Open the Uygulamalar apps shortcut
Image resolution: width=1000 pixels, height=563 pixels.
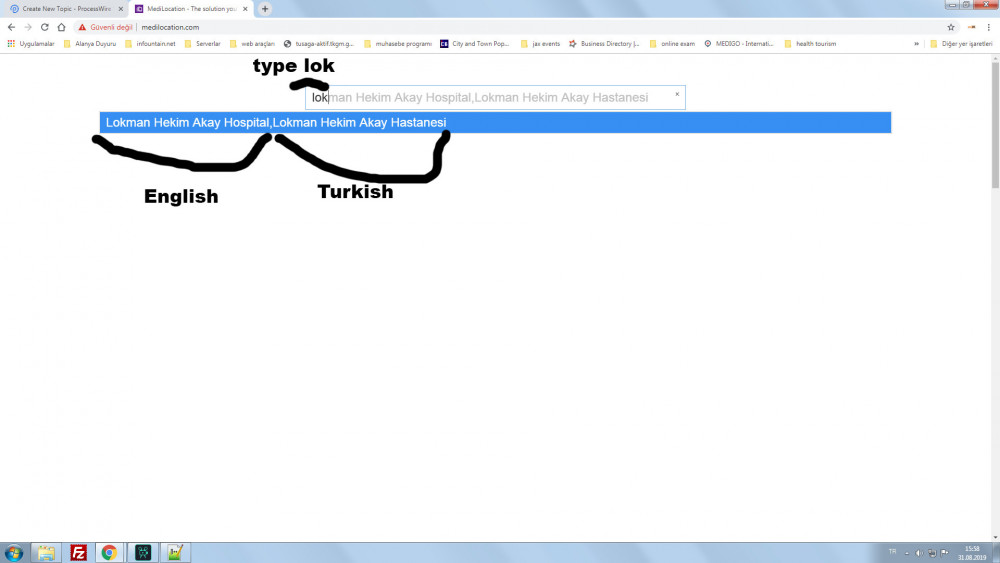(31, 44)
